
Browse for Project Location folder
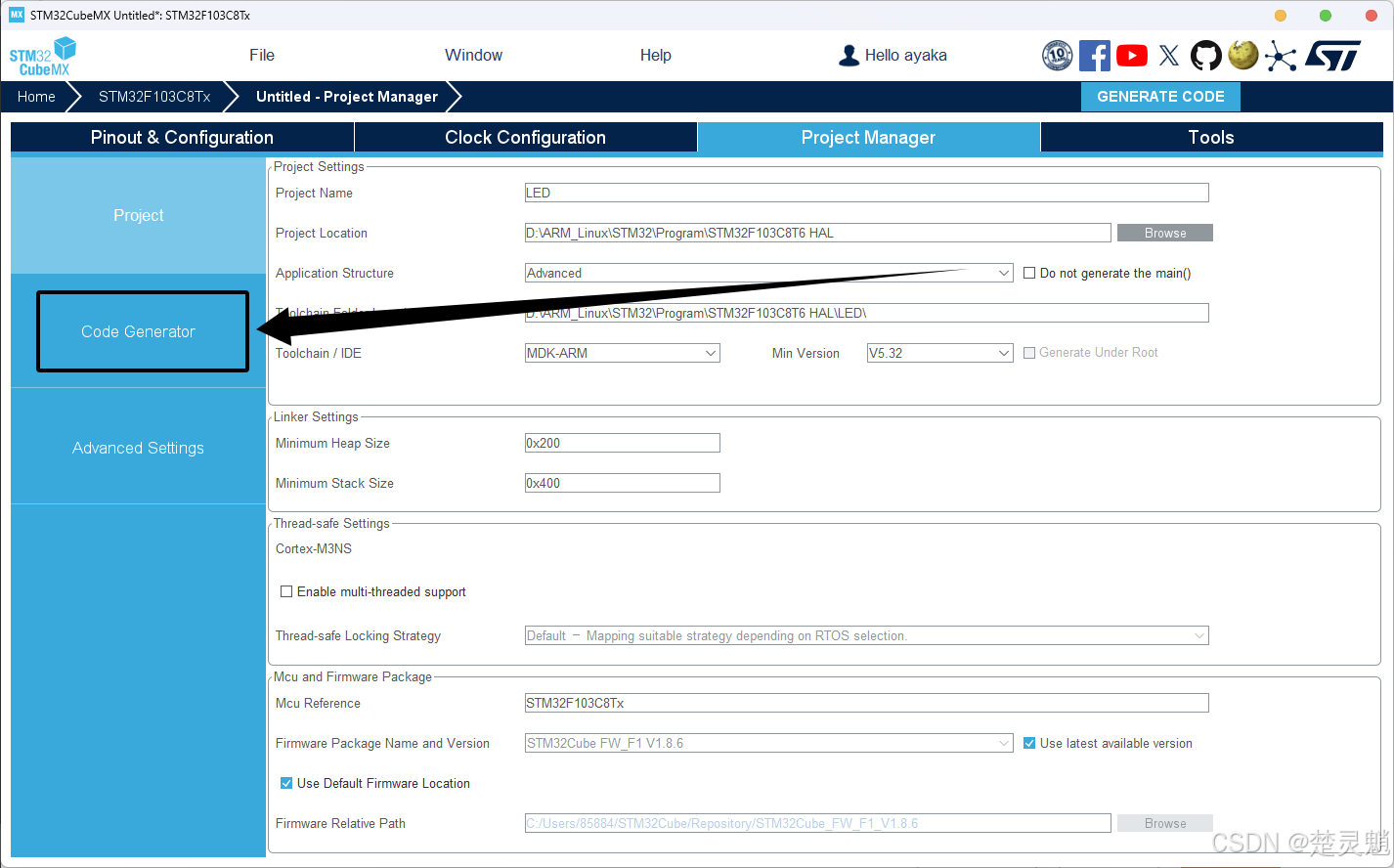point(1165,233)
